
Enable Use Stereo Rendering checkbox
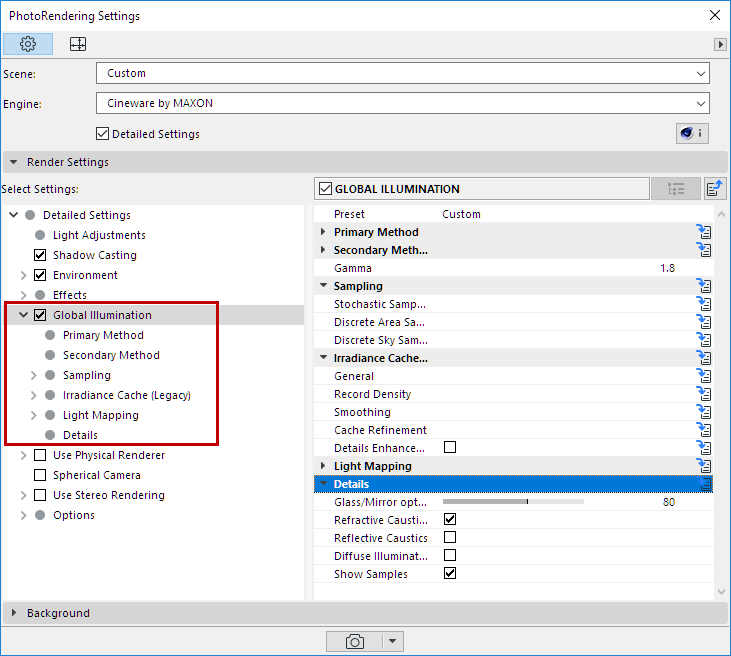coord(40,495)
